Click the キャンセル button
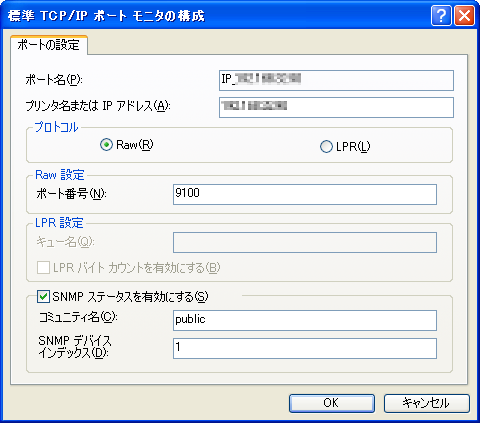Screen dimensions: 480x423 coord(427,403)
